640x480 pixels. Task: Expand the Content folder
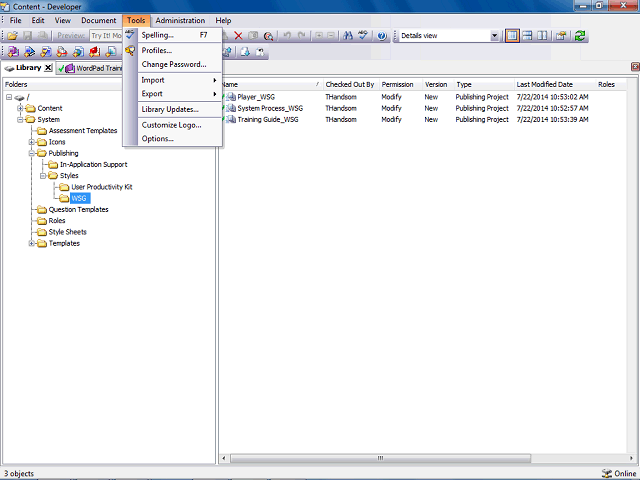20,108
